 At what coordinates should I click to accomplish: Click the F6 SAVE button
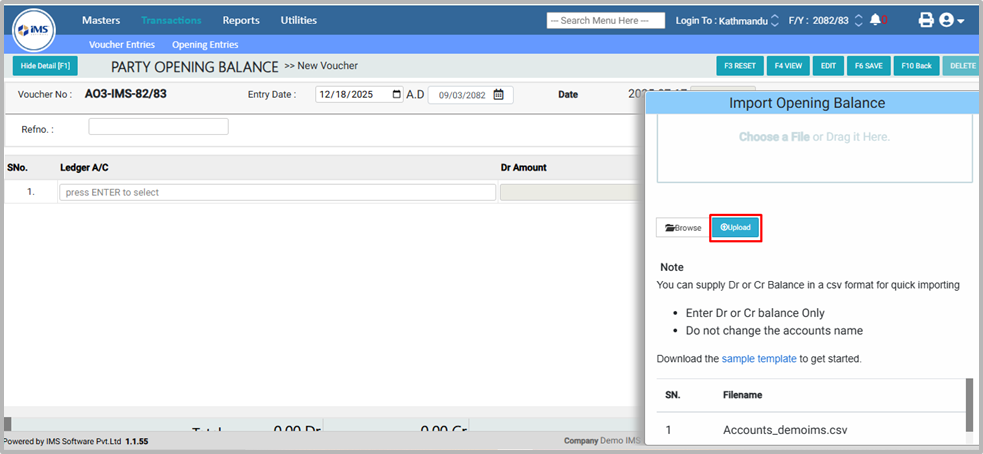point(866,66)
